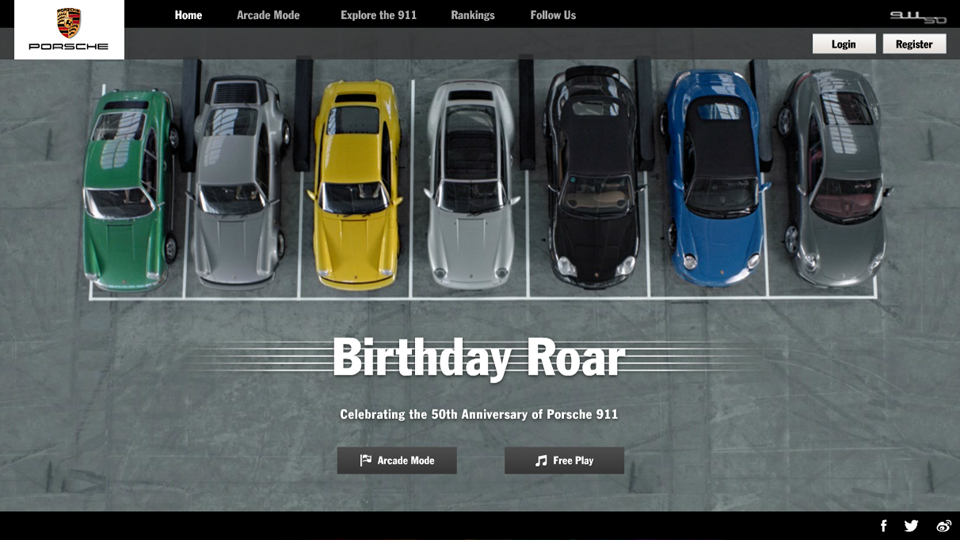Viewport: 960px width, 540px height.
Task: Select the Rankings menu item
Action: [x=472, y=15]
